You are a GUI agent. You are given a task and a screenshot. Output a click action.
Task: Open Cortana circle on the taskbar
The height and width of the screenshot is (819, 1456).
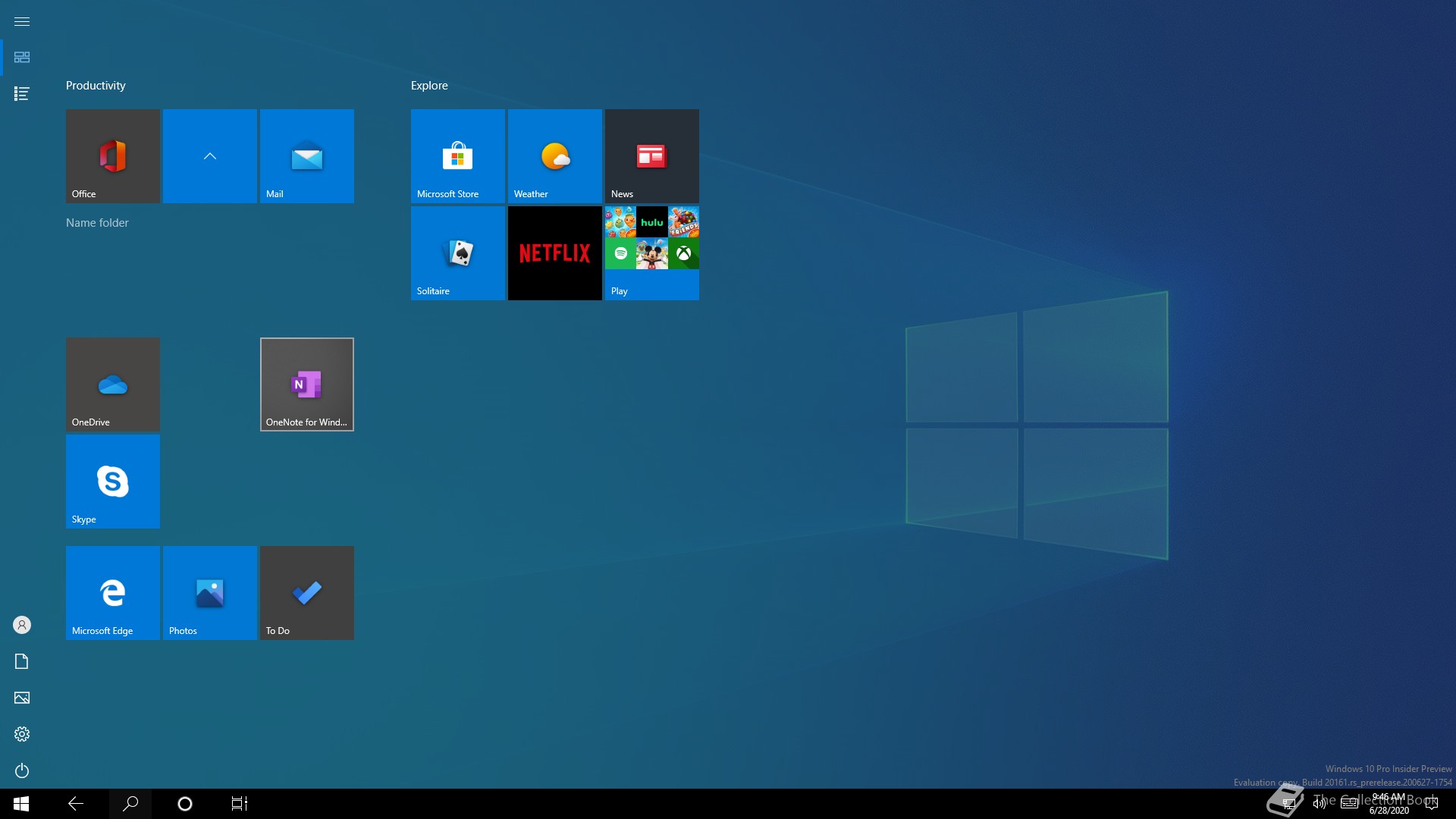tap(185, 804)
